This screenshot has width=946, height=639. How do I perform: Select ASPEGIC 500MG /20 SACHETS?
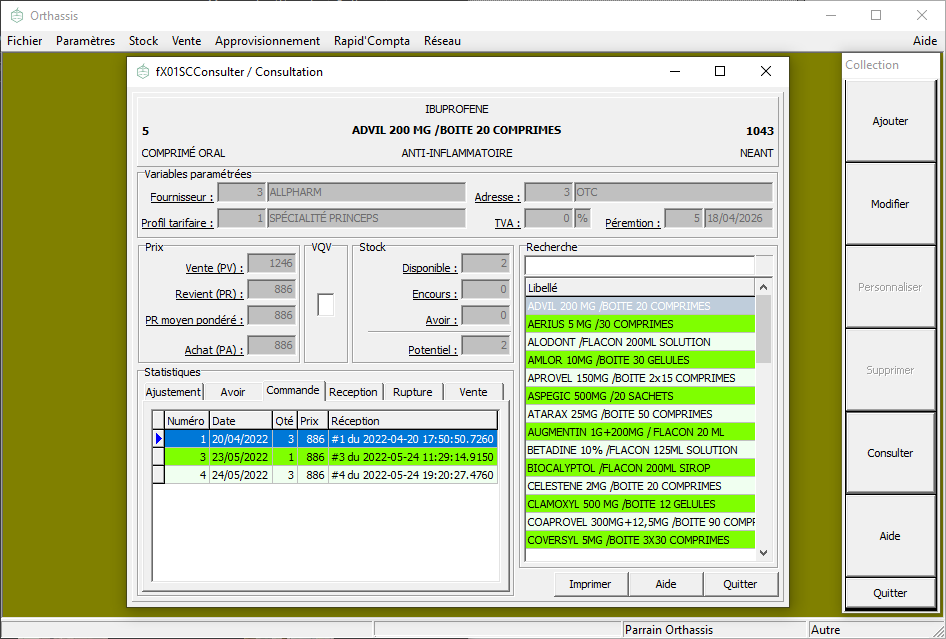pyautogui.click(x=640, y=396)
